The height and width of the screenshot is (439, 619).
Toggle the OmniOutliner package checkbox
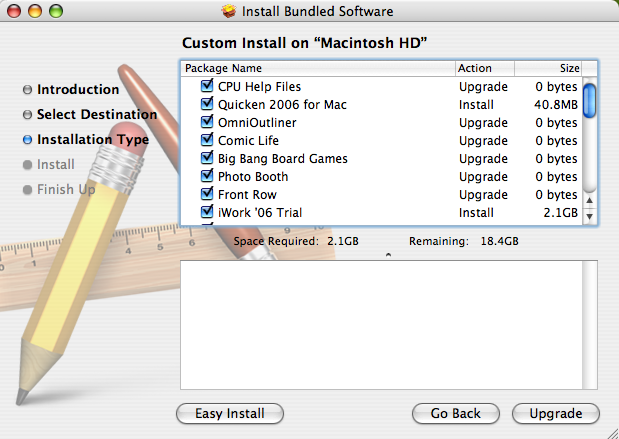click(x=207, y=122)
